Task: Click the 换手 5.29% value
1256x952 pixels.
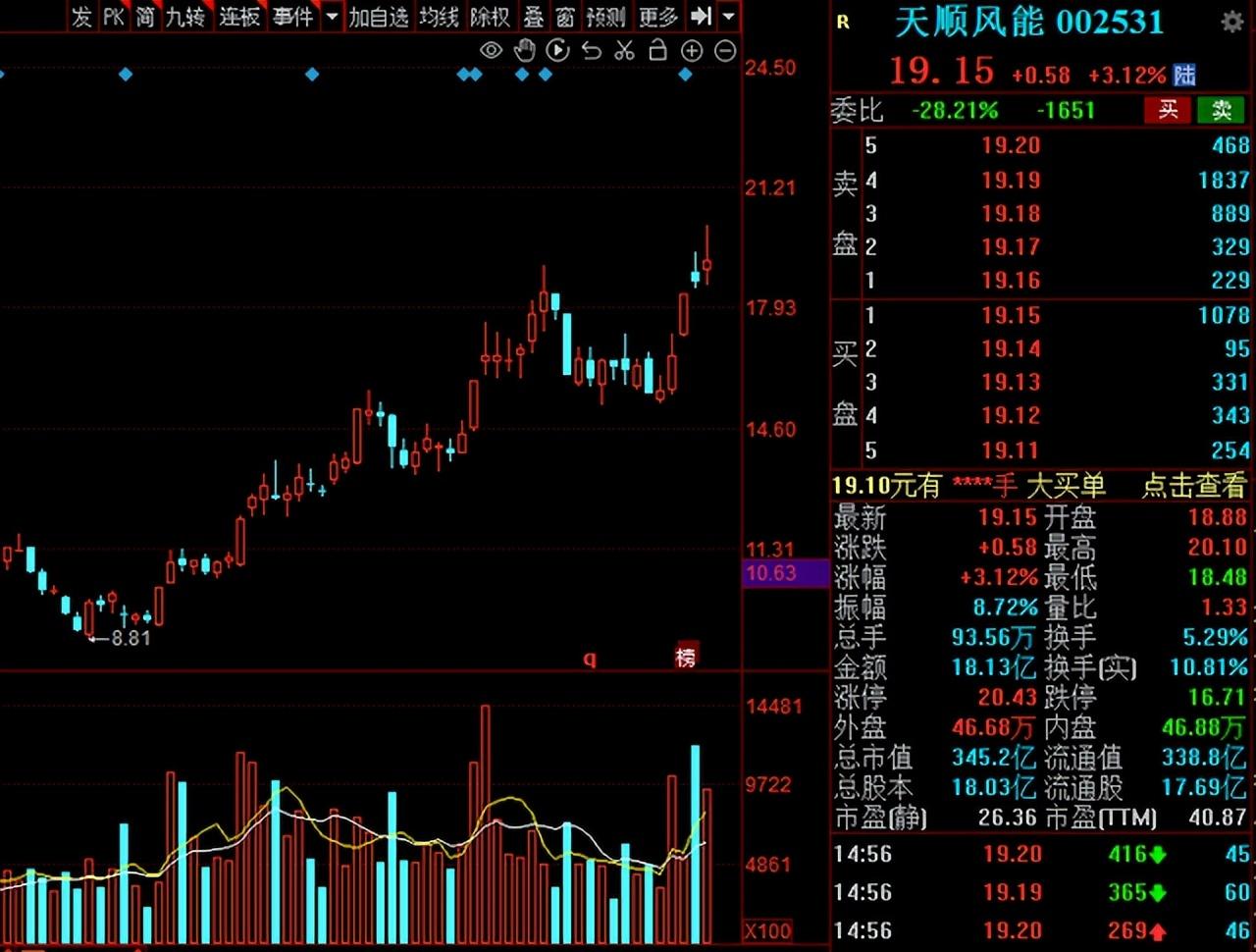Action: (x=1215, y=637)
